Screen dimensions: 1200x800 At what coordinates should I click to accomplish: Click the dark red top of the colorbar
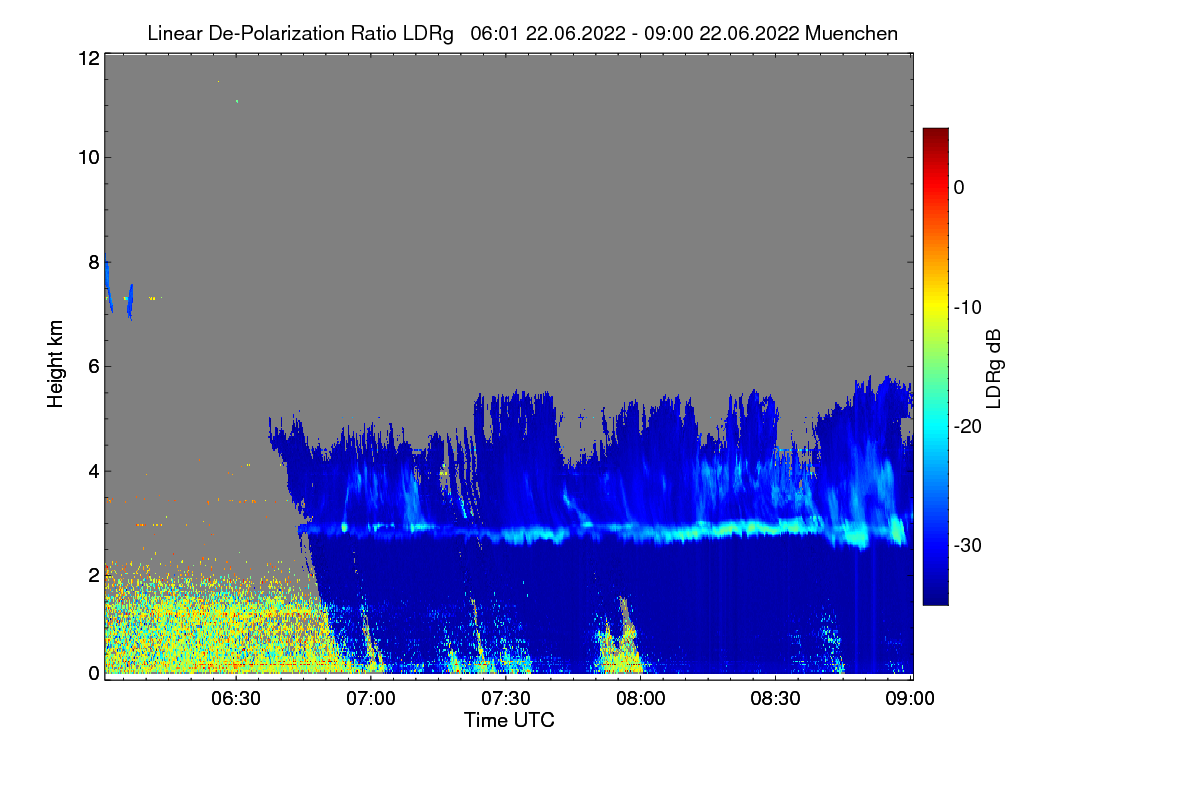pos(935,136)
